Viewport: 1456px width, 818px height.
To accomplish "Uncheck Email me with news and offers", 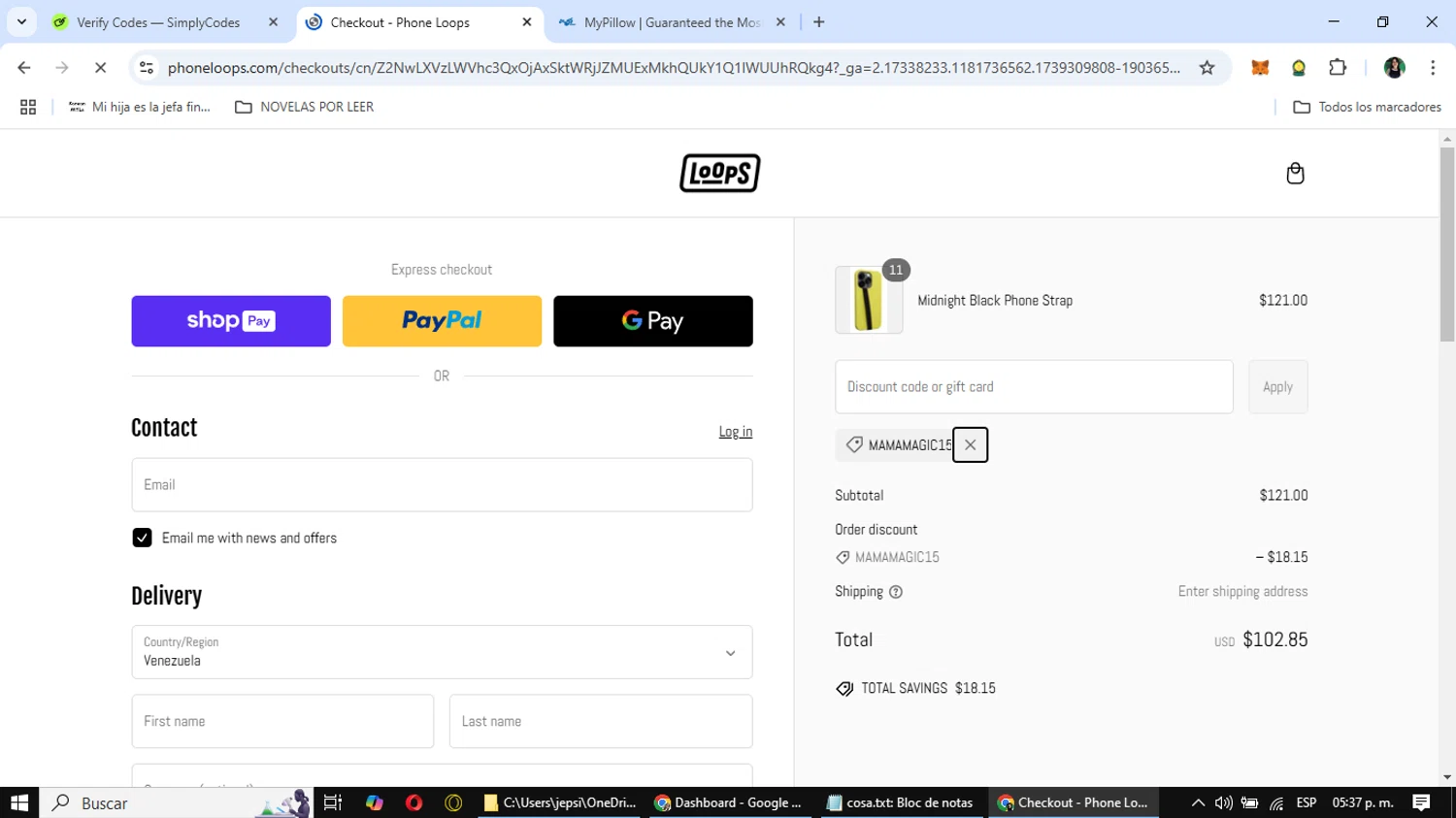I will click(142, 538).
